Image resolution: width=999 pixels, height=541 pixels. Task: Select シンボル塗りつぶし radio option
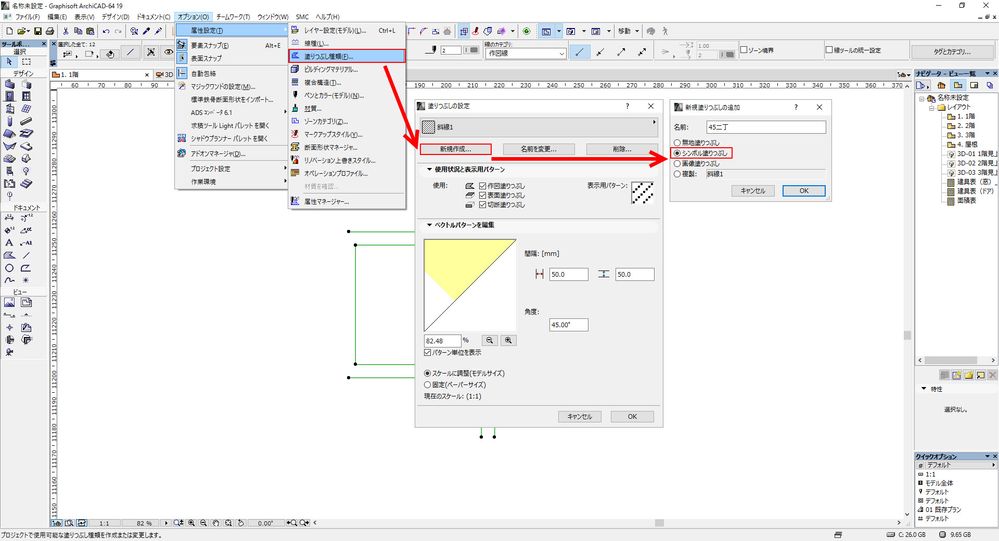click(677, 154)
